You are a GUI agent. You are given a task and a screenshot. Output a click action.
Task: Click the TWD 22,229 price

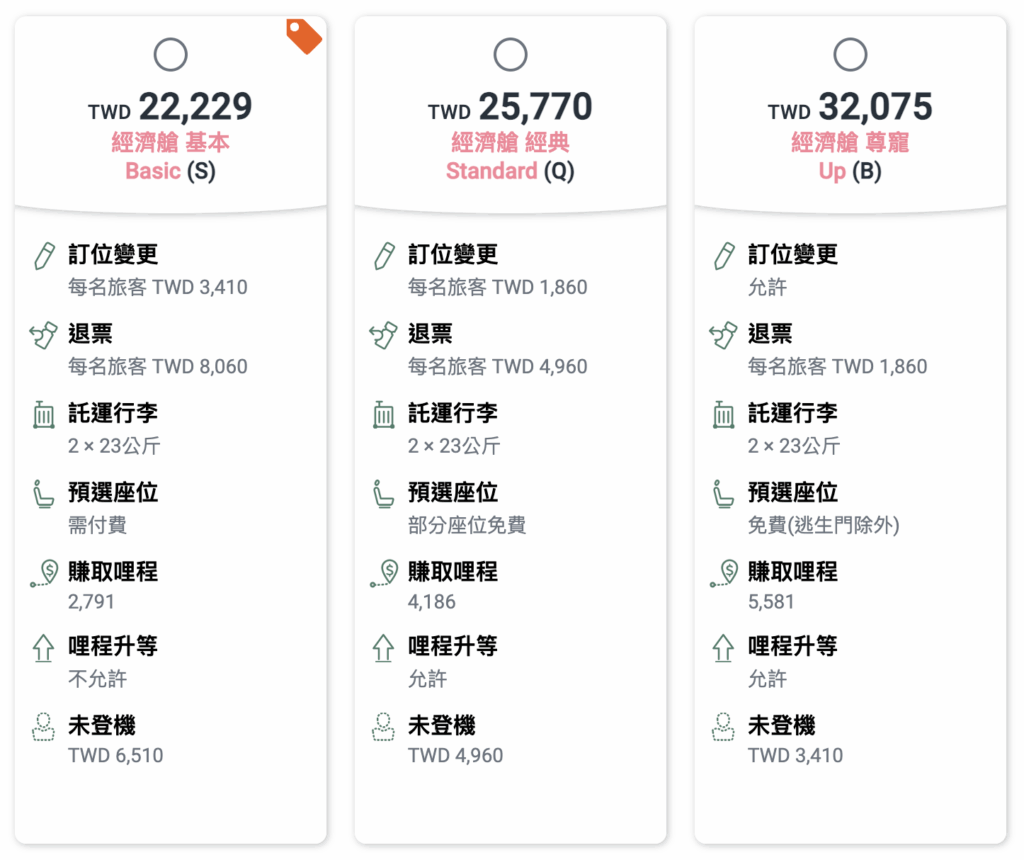point(170,107)
